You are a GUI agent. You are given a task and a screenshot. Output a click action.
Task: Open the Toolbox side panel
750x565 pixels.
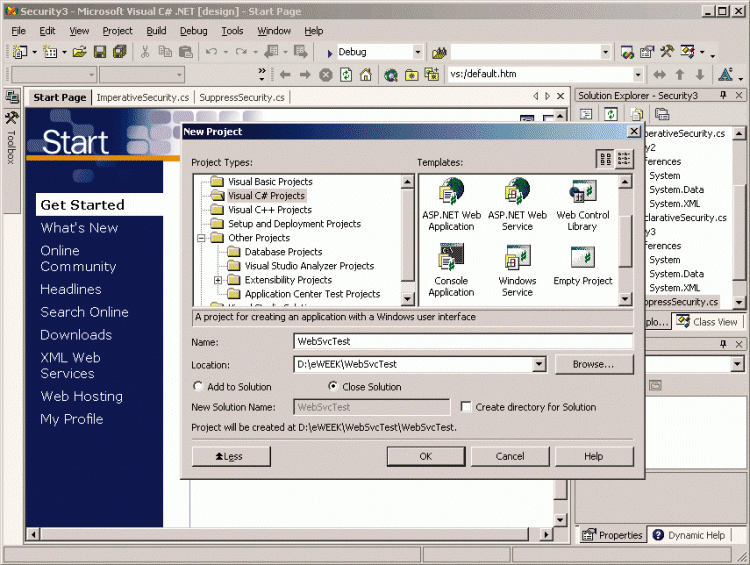click(11, 139)
